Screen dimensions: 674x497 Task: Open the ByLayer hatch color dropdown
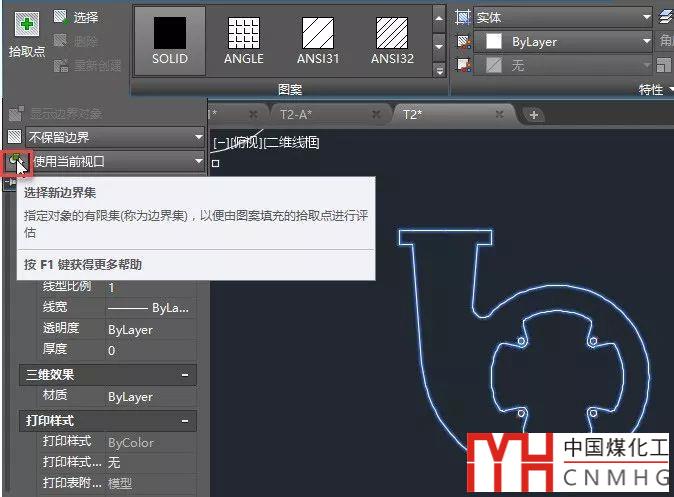click(x=645, y=42)
